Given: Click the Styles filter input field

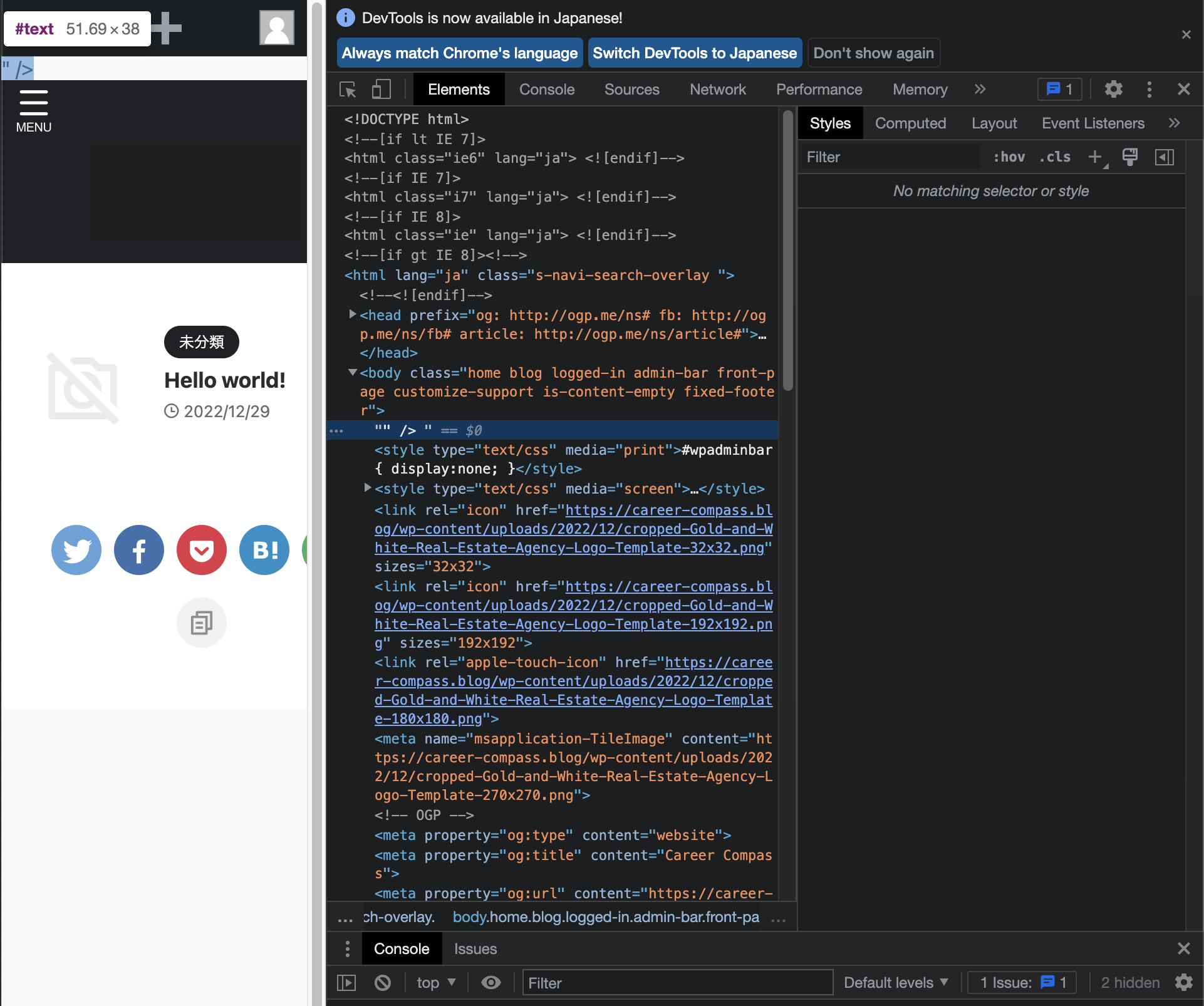Looking at the screenshot, I should point(890,157).
